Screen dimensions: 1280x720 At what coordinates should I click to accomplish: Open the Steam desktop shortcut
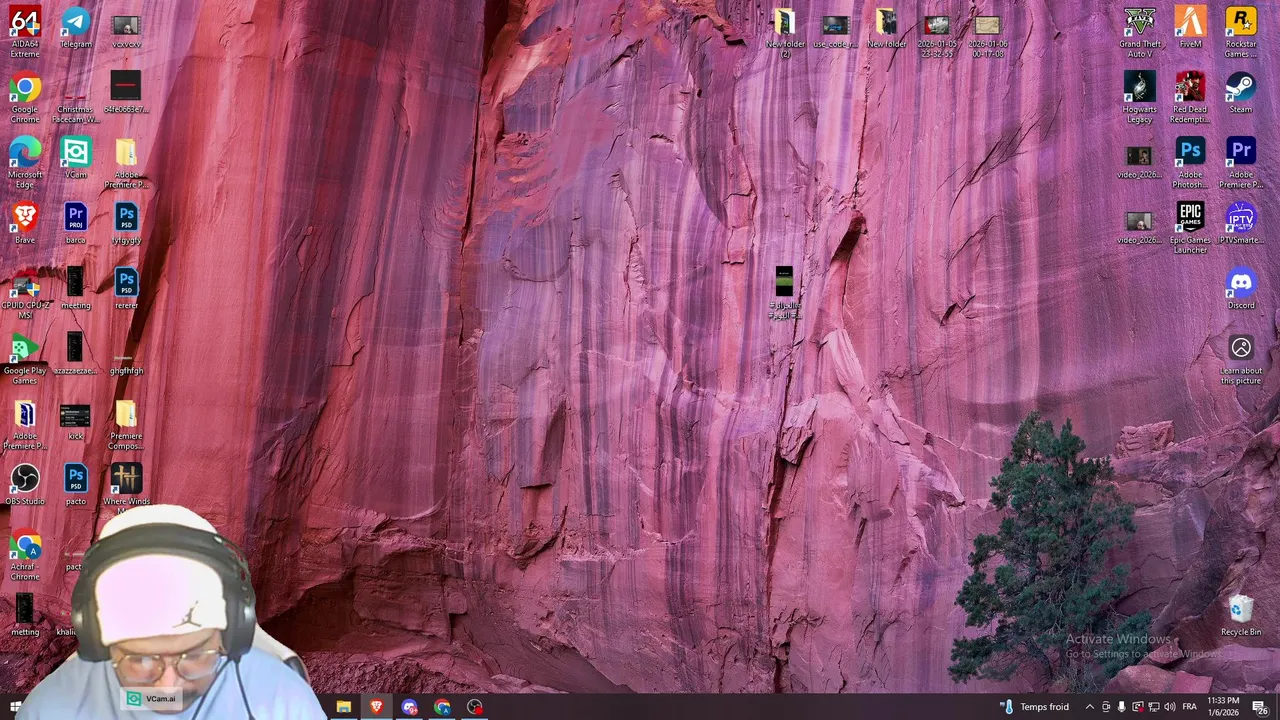(1240, 92)
